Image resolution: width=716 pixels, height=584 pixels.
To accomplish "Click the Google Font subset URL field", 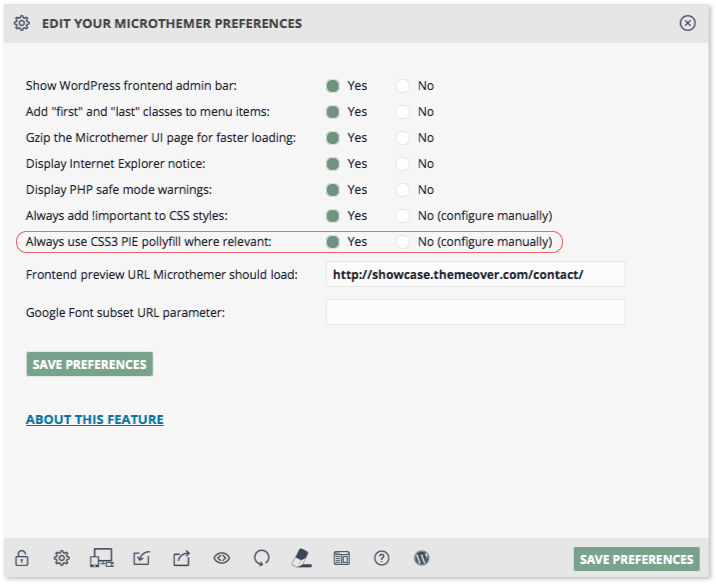I will coord(475,312).
